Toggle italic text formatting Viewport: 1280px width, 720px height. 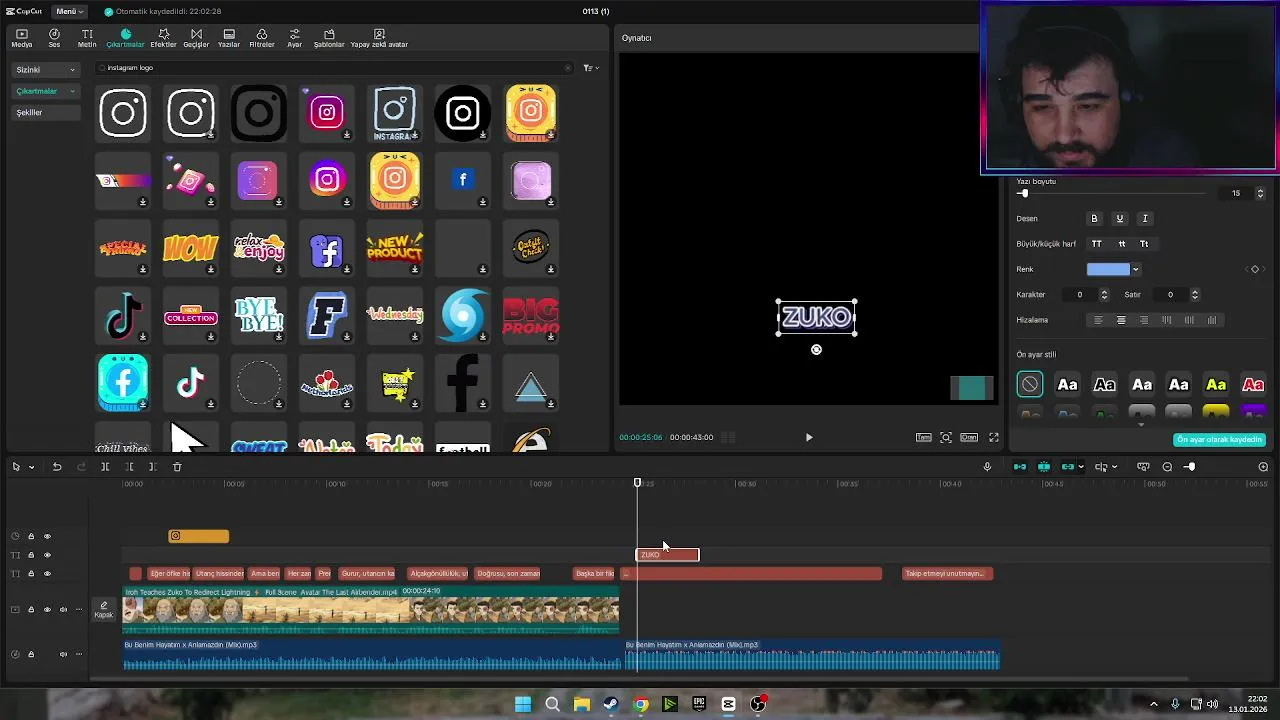[1145, 218]
